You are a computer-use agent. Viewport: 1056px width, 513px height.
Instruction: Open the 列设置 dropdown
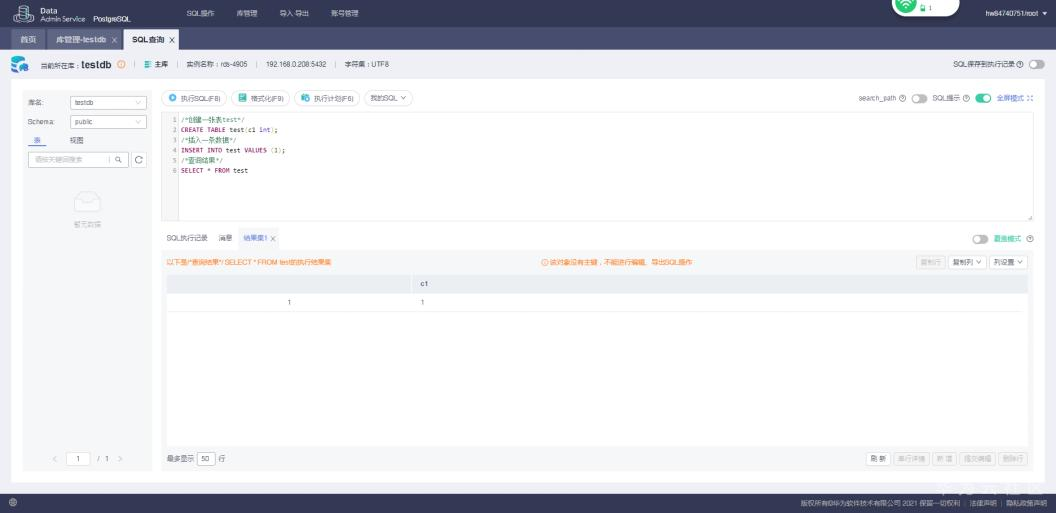[1009, 262]
